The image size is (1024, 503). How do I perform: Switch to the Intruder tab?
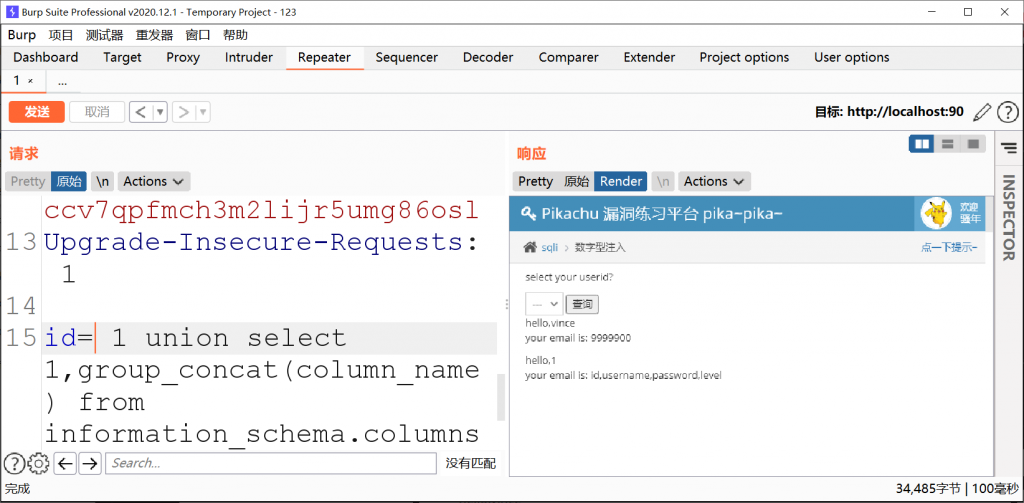(x=248, y=57)
